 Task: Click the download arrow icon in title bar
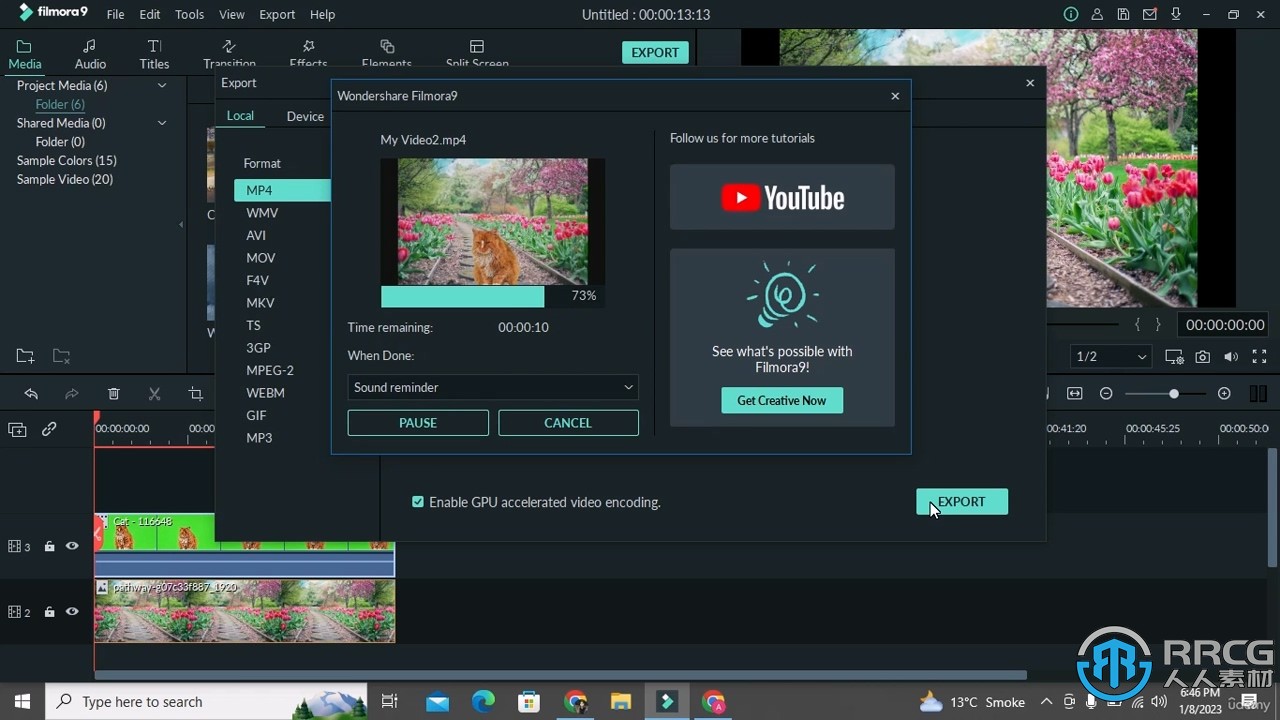1176,14
